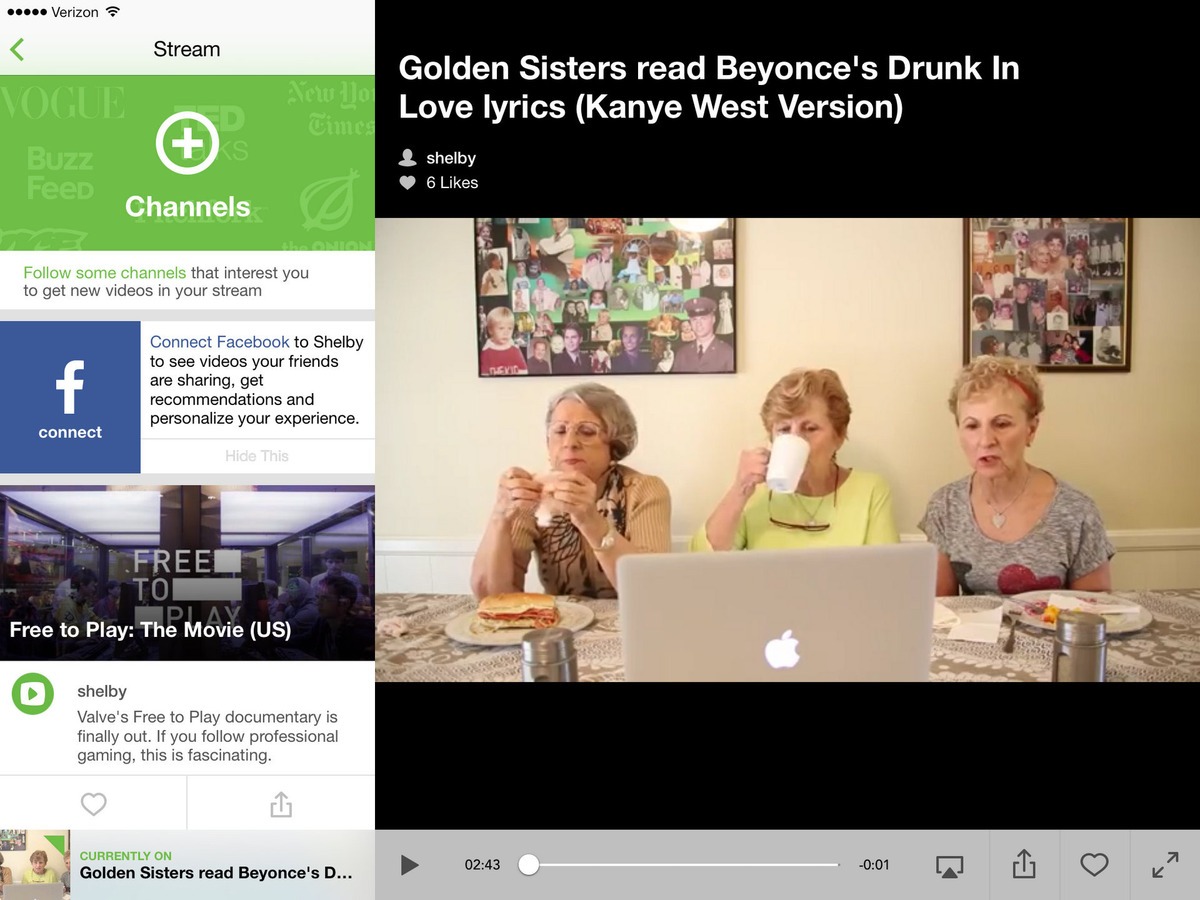
Task: Add channels with the plus circle icon
Action: [187, 143]
